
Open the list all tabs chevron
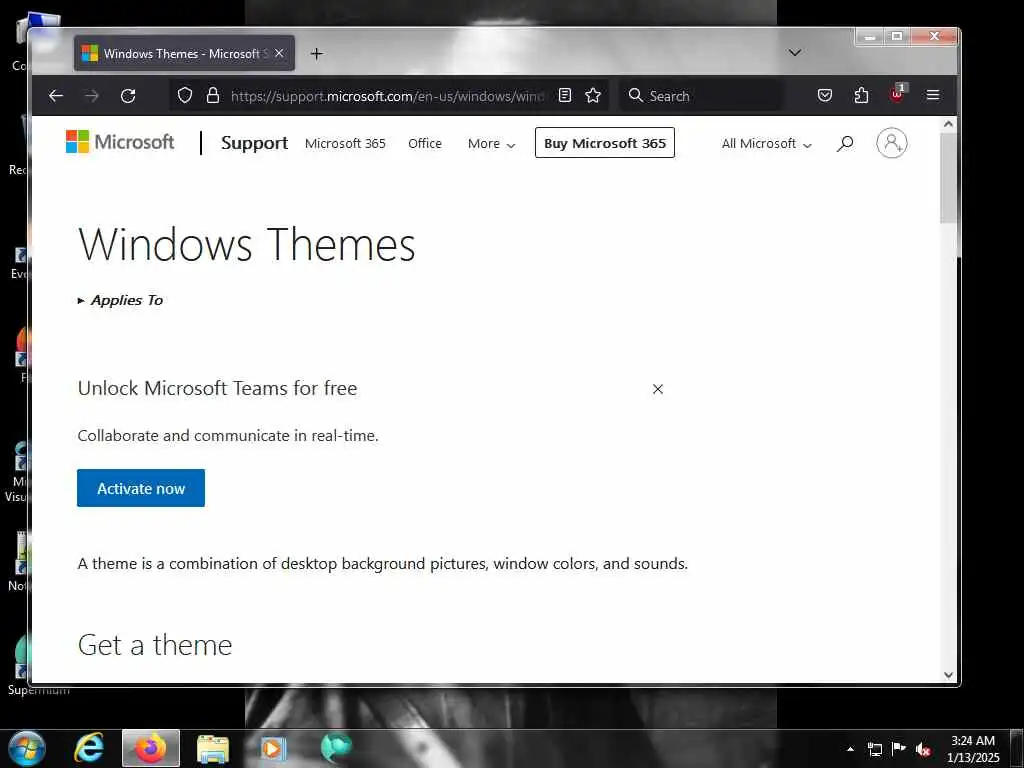coord(795,53)
